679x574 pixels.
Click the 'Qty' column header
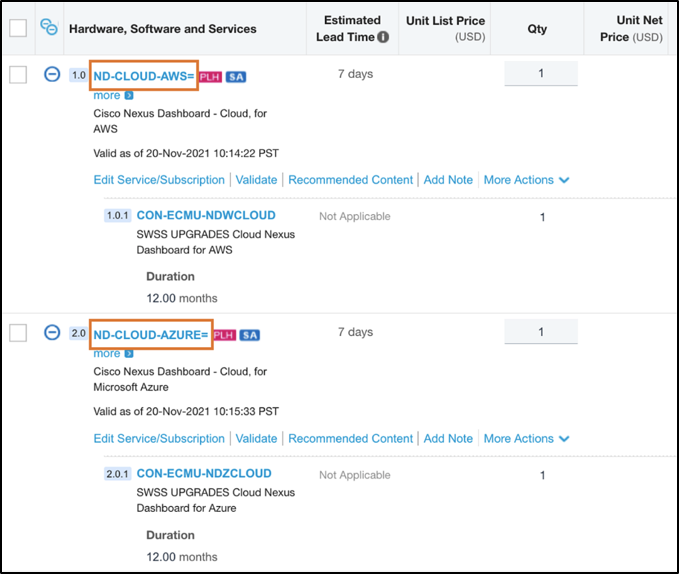click(537, 29)
